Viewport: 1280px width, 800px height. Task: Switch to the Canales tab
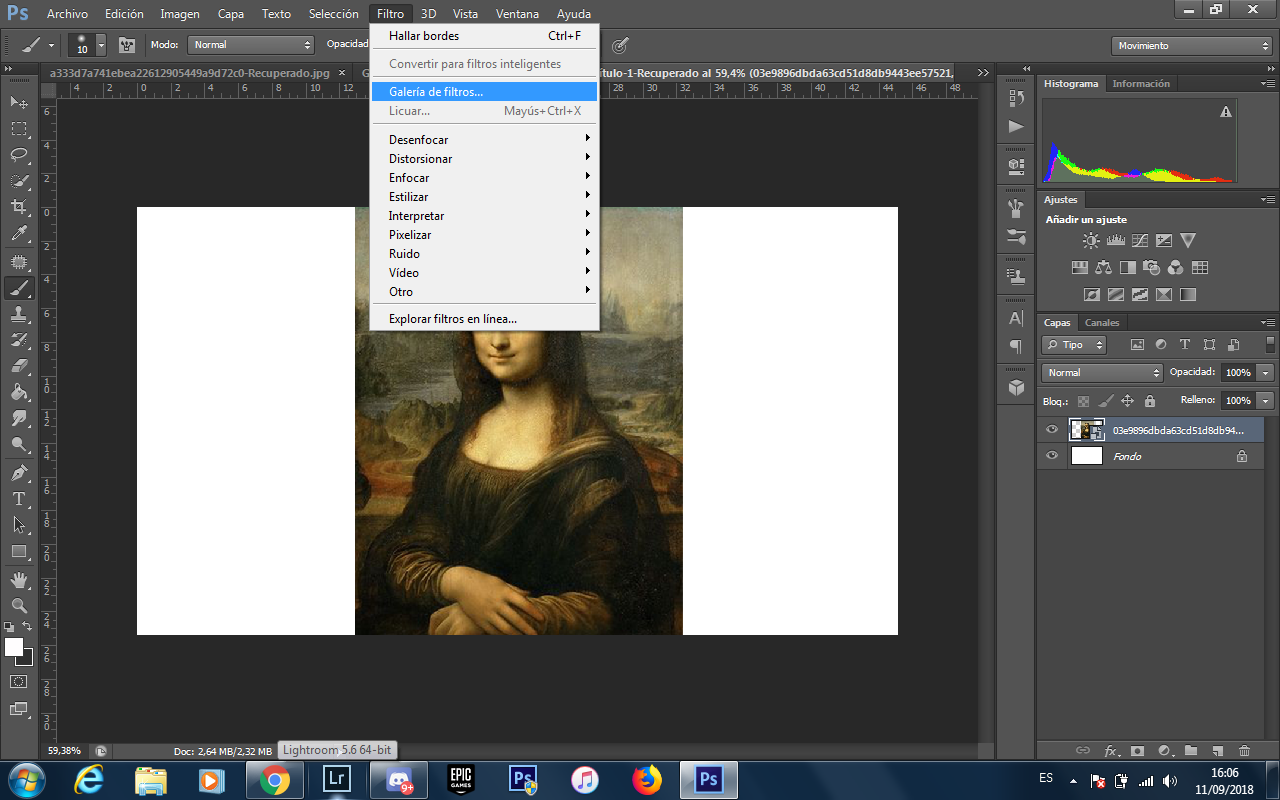pos(1102,323)
